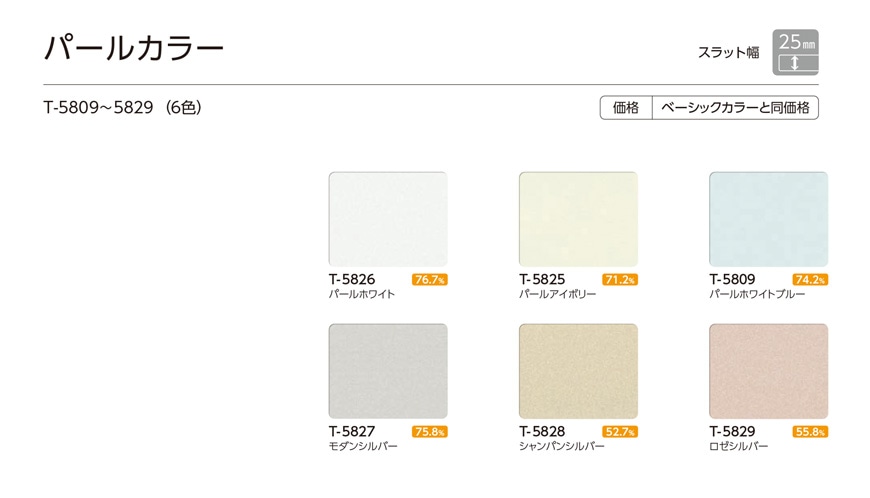
Task: Click the 71.2% orange badge
Action: click(x=620, y=280)
